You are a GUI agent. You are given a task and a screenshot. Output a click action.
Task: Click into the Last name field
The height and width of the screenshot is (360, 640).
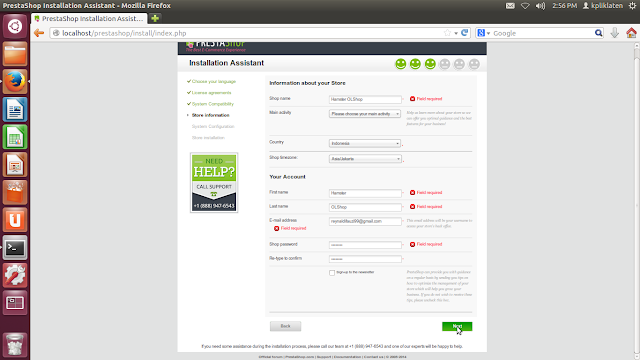coord(365,207)
